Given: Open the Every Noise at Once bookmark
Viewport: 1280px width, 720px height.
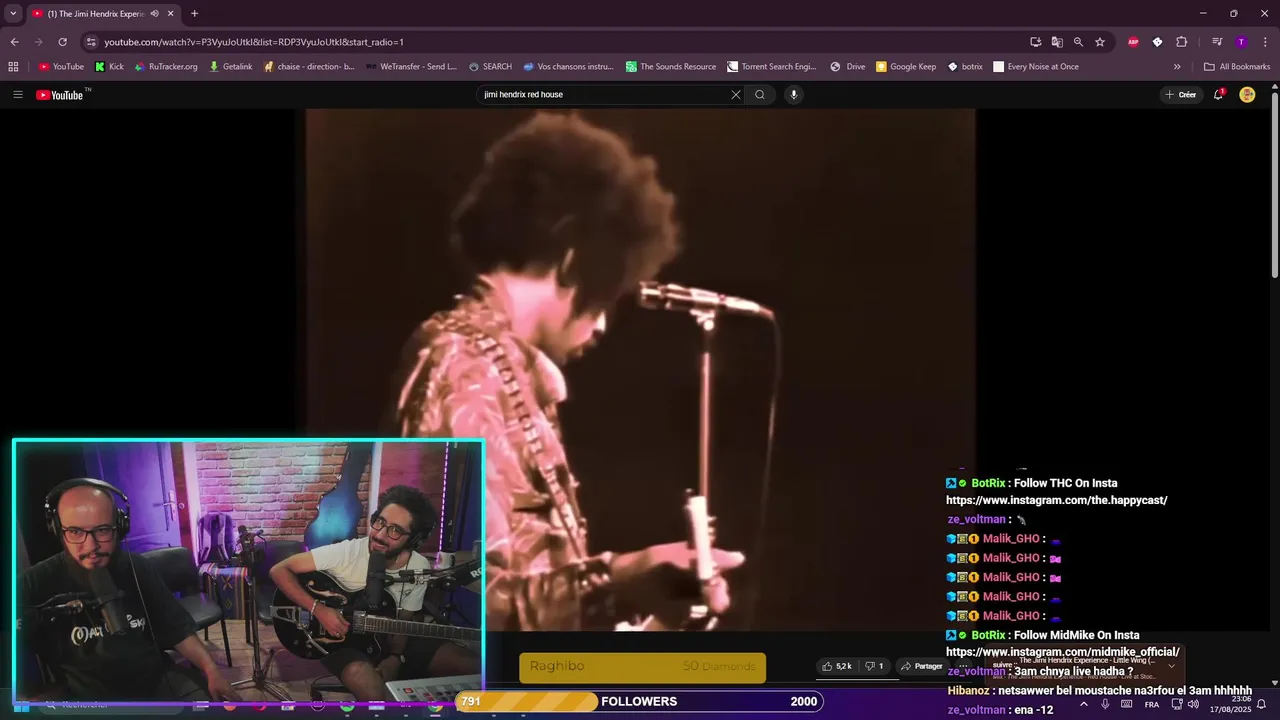Looking at the screenshot, I should click(1035, 67).
